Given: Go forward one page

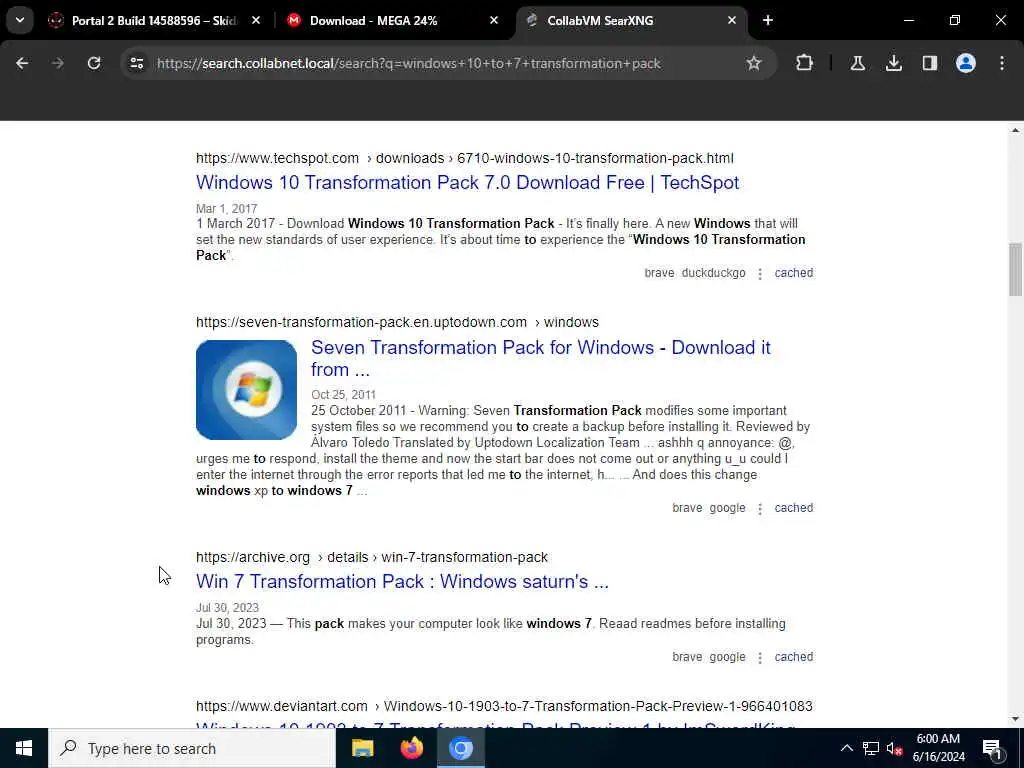Looking at the screenshot, I should click(x=58, y=63).
